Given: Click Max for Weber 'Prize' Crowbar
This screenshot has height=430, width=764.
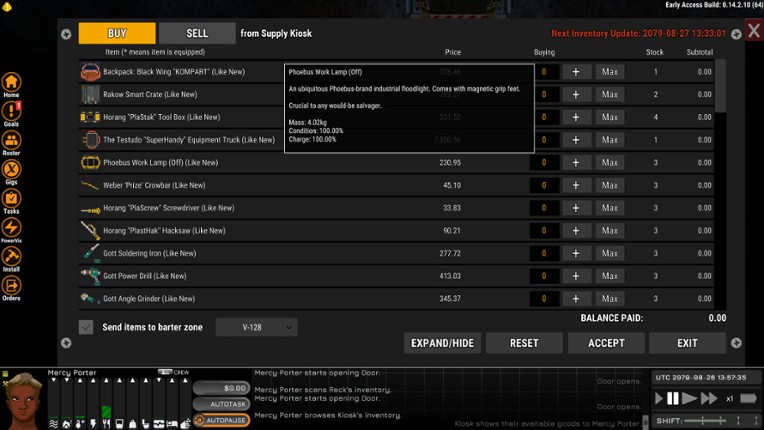Looking at the screenshot, I should click(609, 185).
